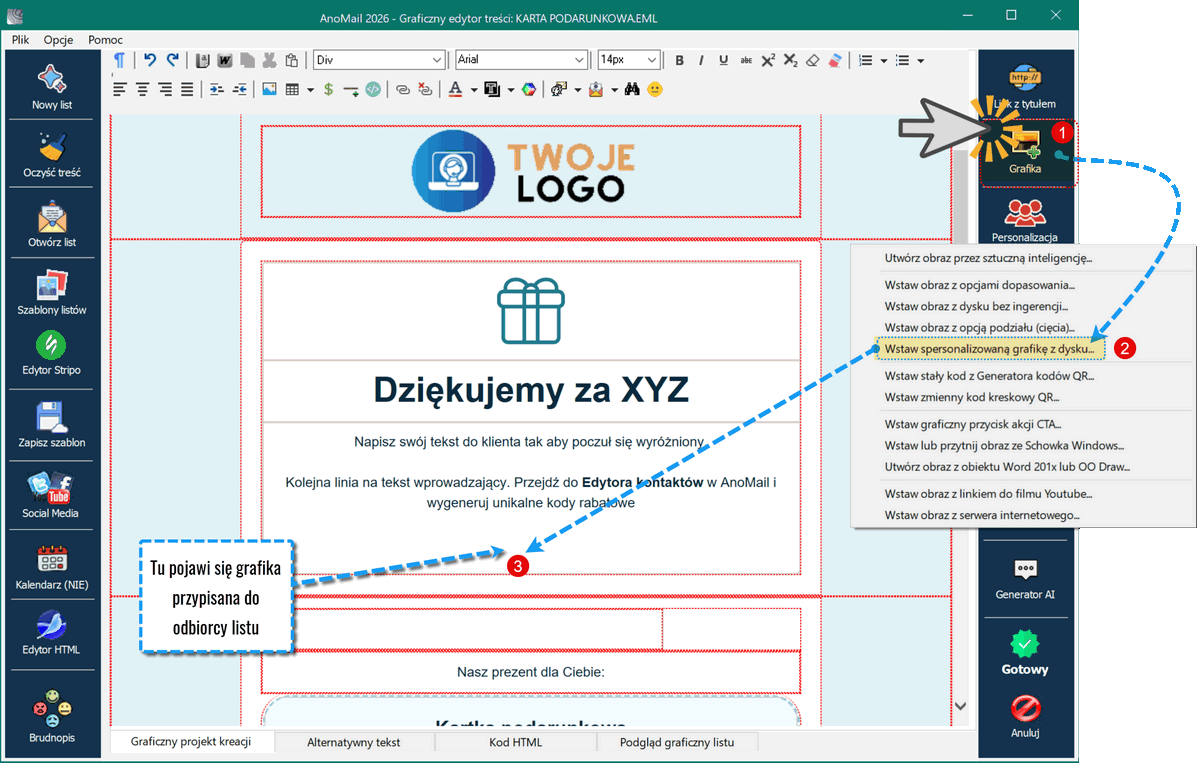Image resolution: width=1200 pixels, height=763 pixels.
Task: Align text left
Action: 120,89
